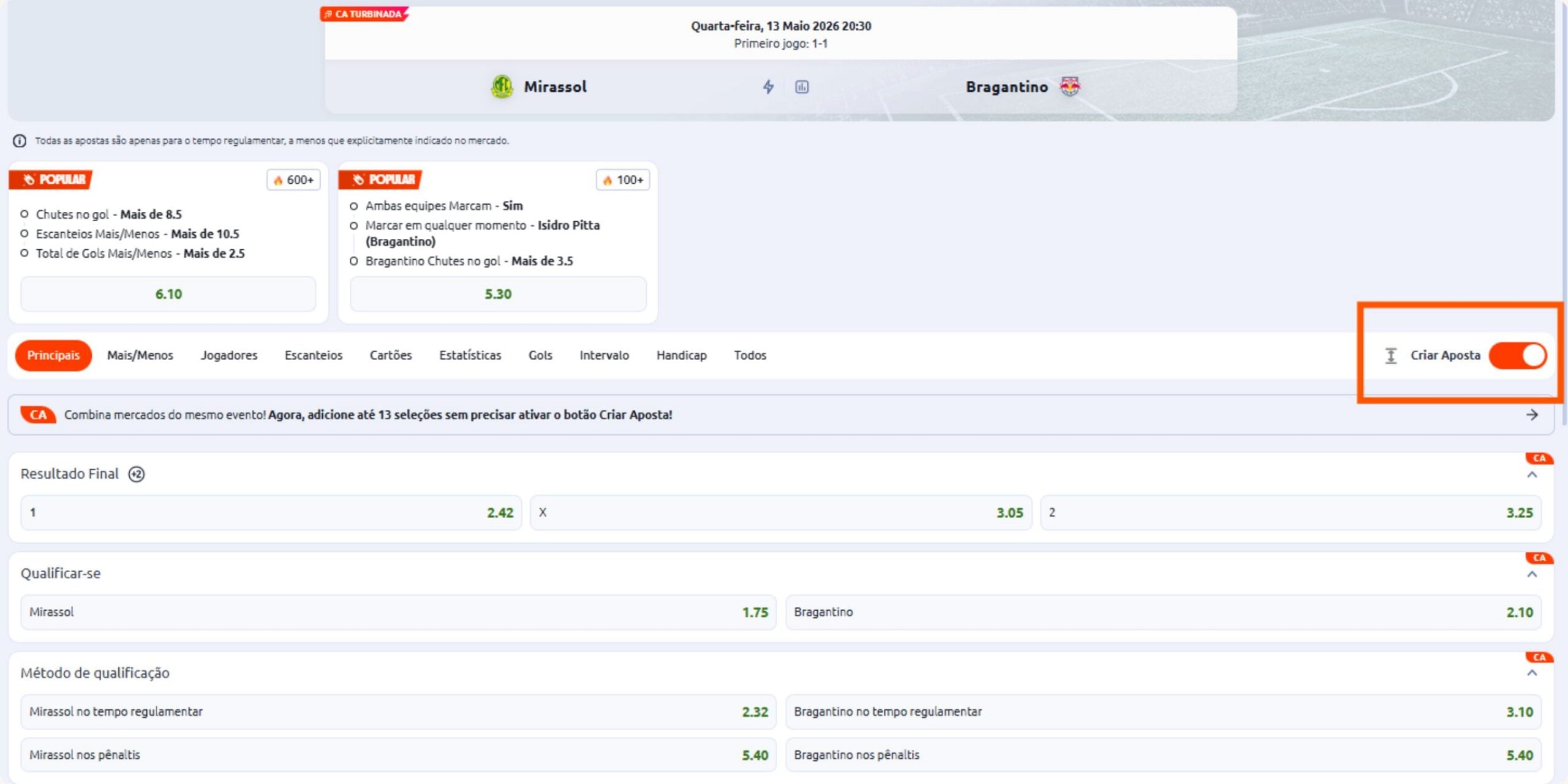This screenshot has width=1568, height=784.
Task: Bet on home win at 2.42
Action: pyautogui.click(x=271, y=513)
